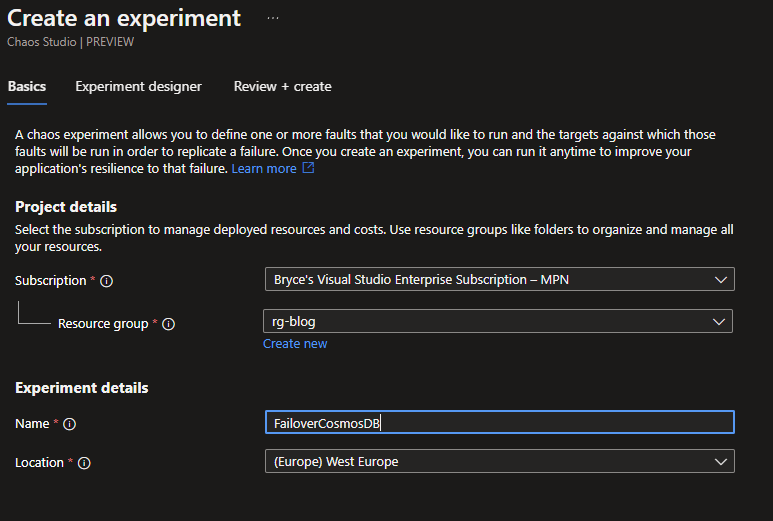Screen dimensions: 773x521
Task: Expand the Location dropdown showing West Europe
Action: click(499, 462)
